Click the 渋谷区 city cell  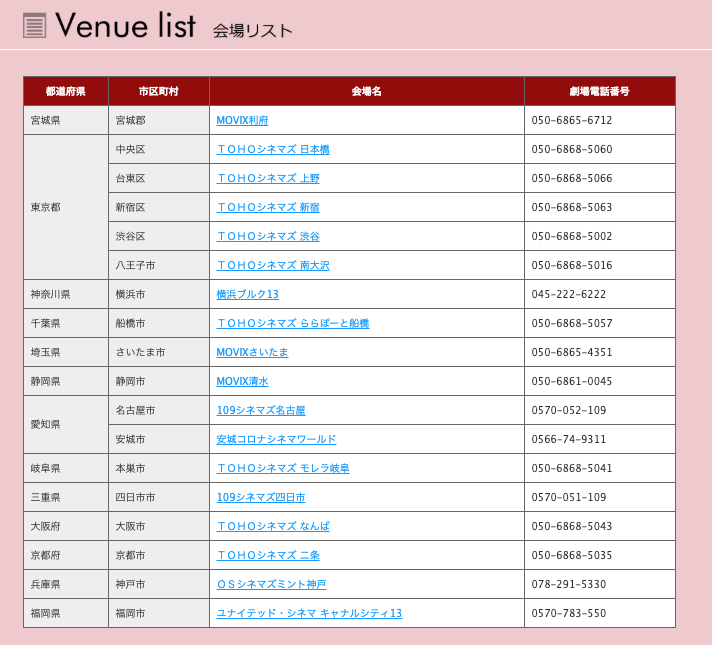[x=159, y=236]
